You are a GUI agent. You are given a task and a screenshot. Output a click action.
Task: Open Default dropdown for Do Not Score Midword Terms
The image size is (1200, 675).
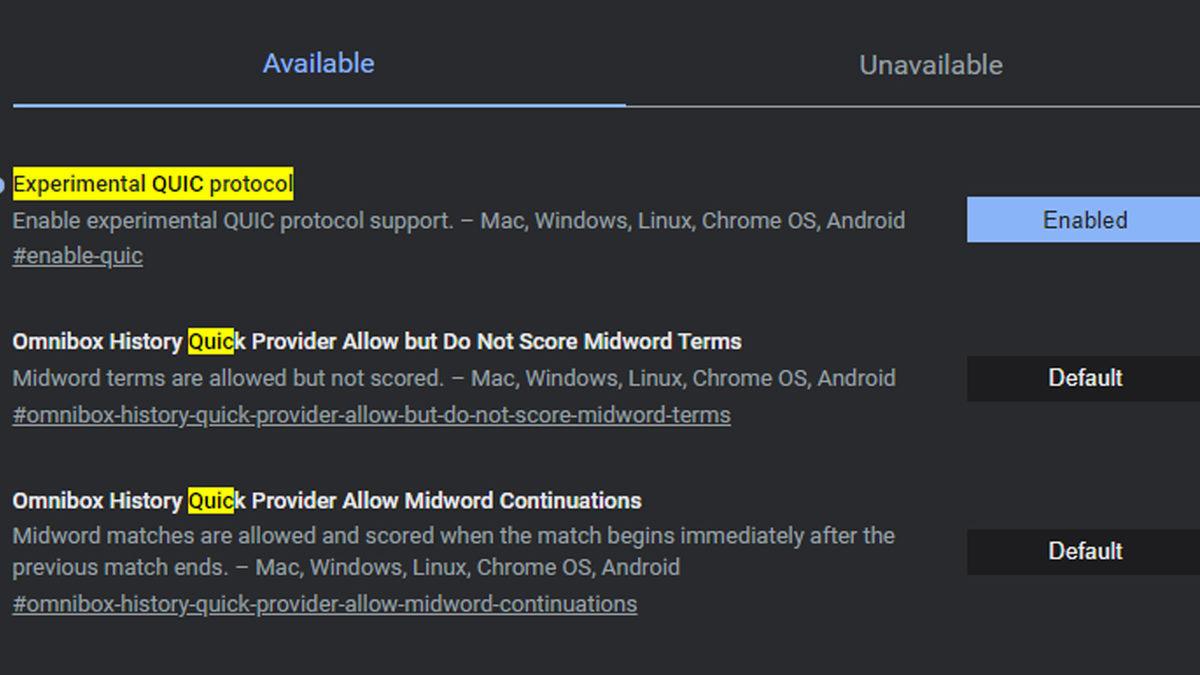1084,378
